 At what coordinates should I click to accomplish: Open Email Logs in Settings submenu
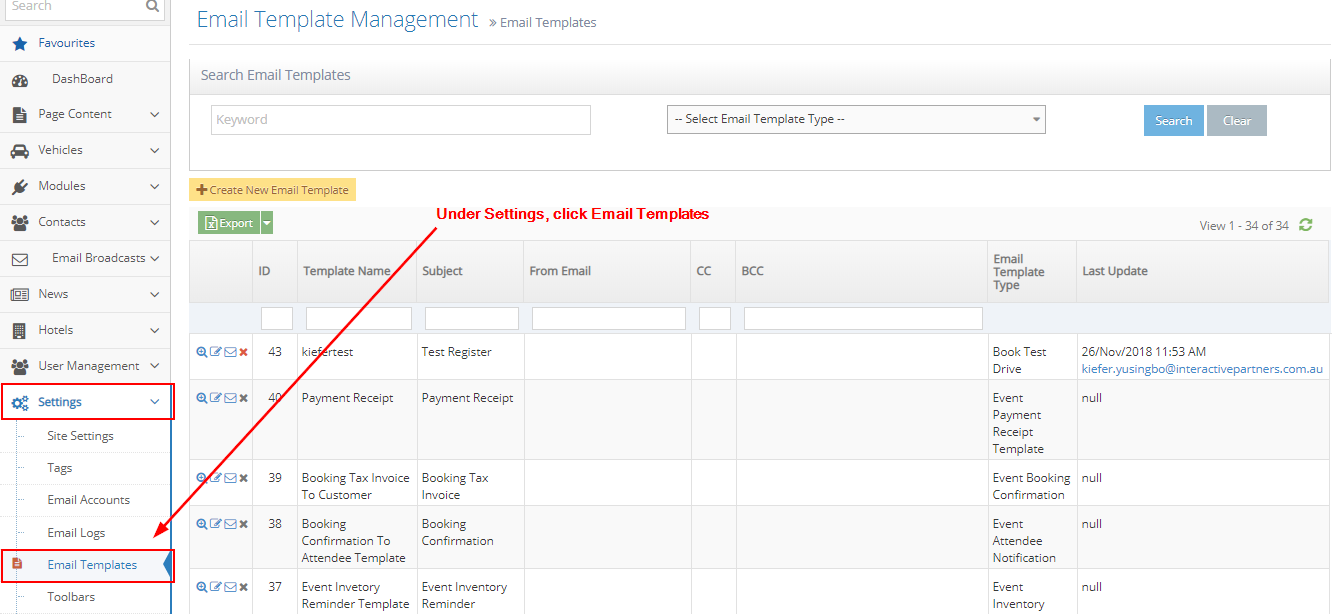click(x=76, y=533)
